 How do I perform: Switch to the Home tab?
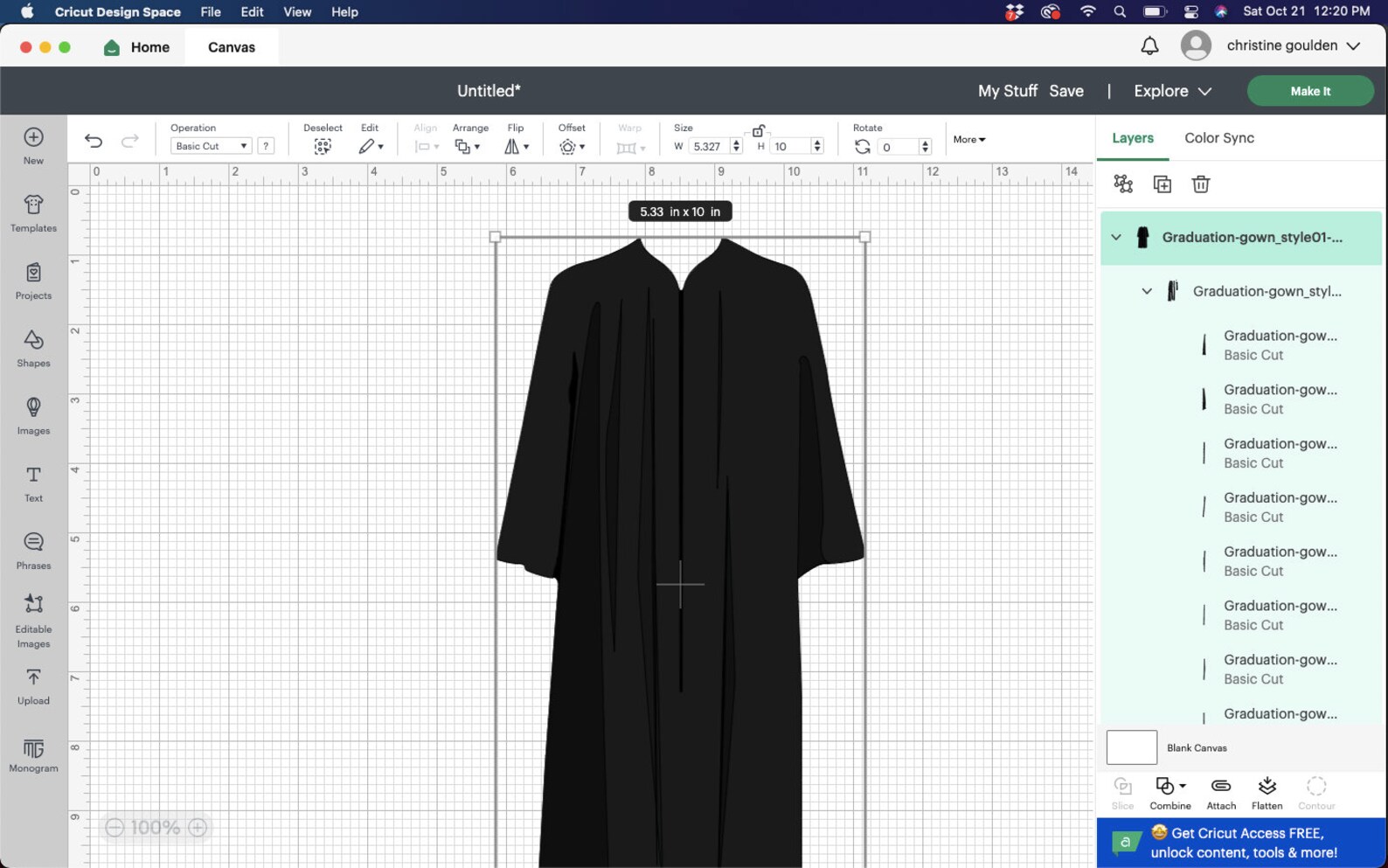click(137, 47)
